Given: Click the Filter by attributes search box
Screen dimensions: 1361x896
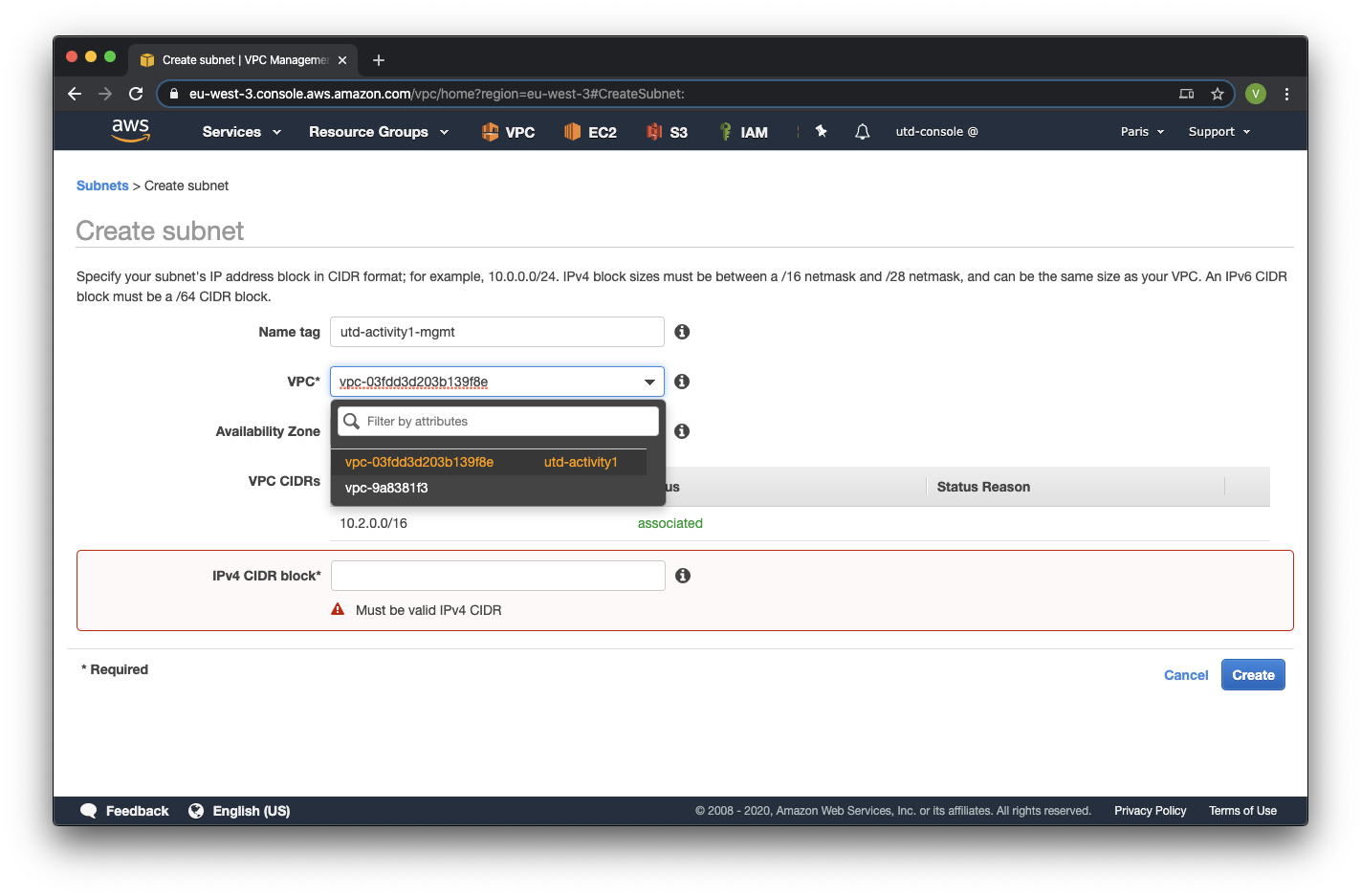Looking at the screenshot, I should pyautogui.click(x=498, y=422).
